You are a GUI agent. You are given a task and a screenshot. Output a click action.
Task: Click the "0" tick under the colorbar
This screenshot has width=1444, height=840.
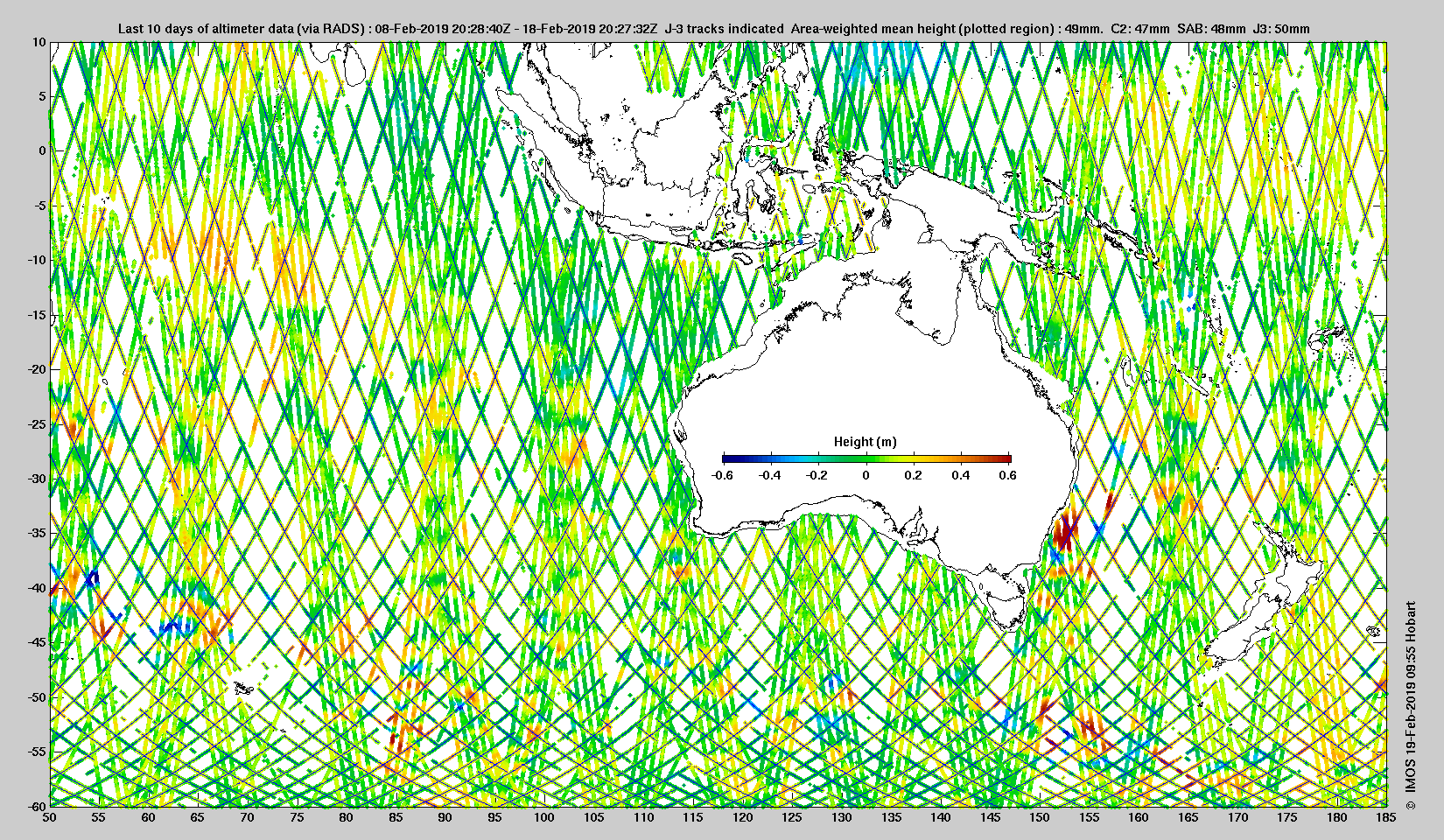(x=866, y=475)
